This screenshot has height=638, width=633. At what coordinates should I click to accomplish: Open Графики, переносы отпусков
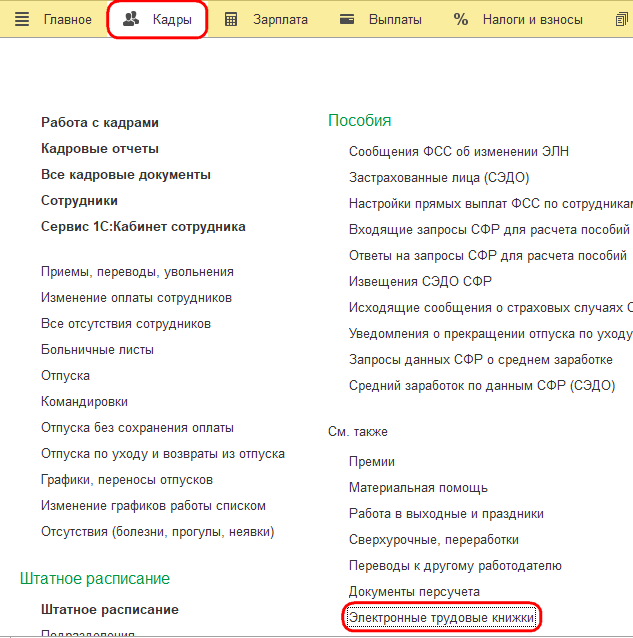pos(127,480)
